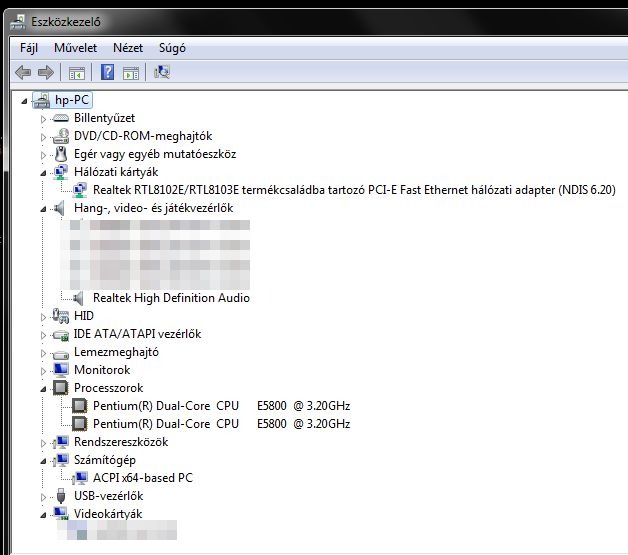Image resolution: width=628 pixels, height=555 pixels.
Task: Open the Művelet menu
Action: point(75,48)
